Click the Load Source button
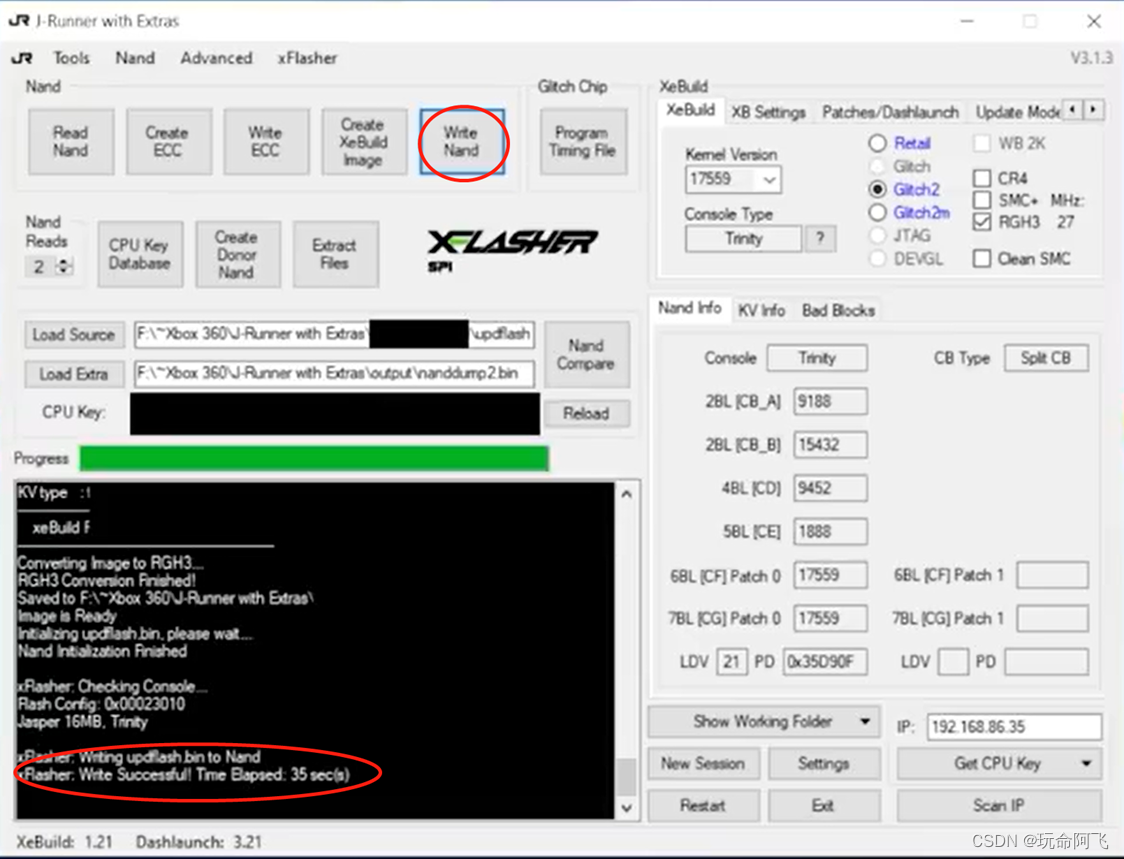Image resolution: width=1124 pixels, height=859 pixels. point(74,335)
